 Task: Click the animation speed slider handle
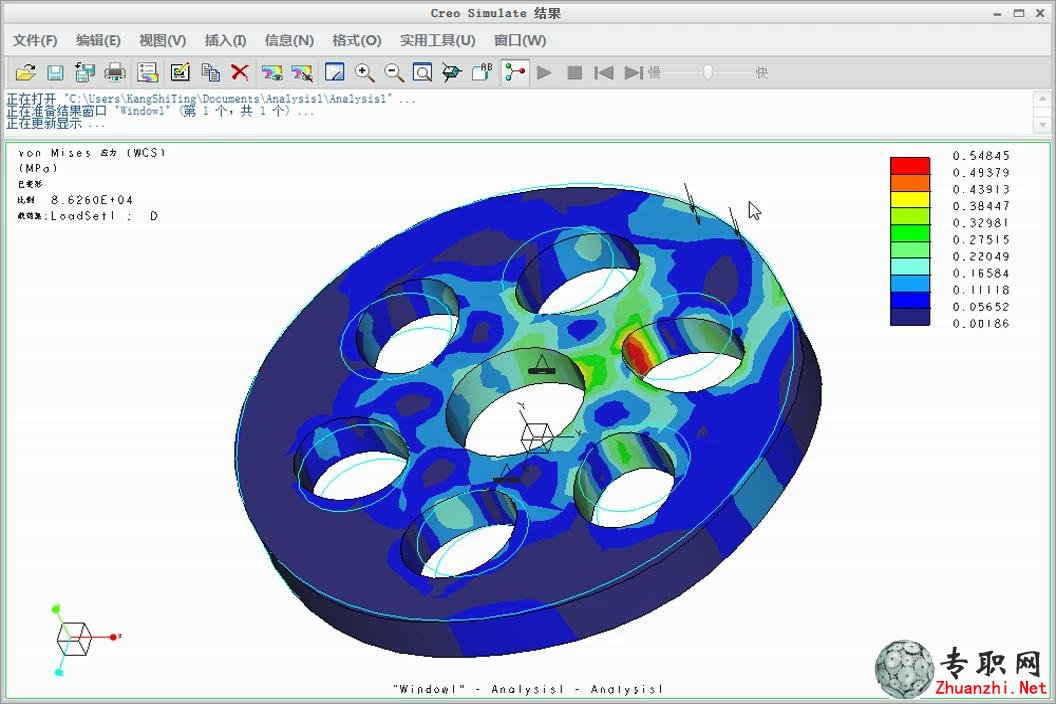pos(708,72)
